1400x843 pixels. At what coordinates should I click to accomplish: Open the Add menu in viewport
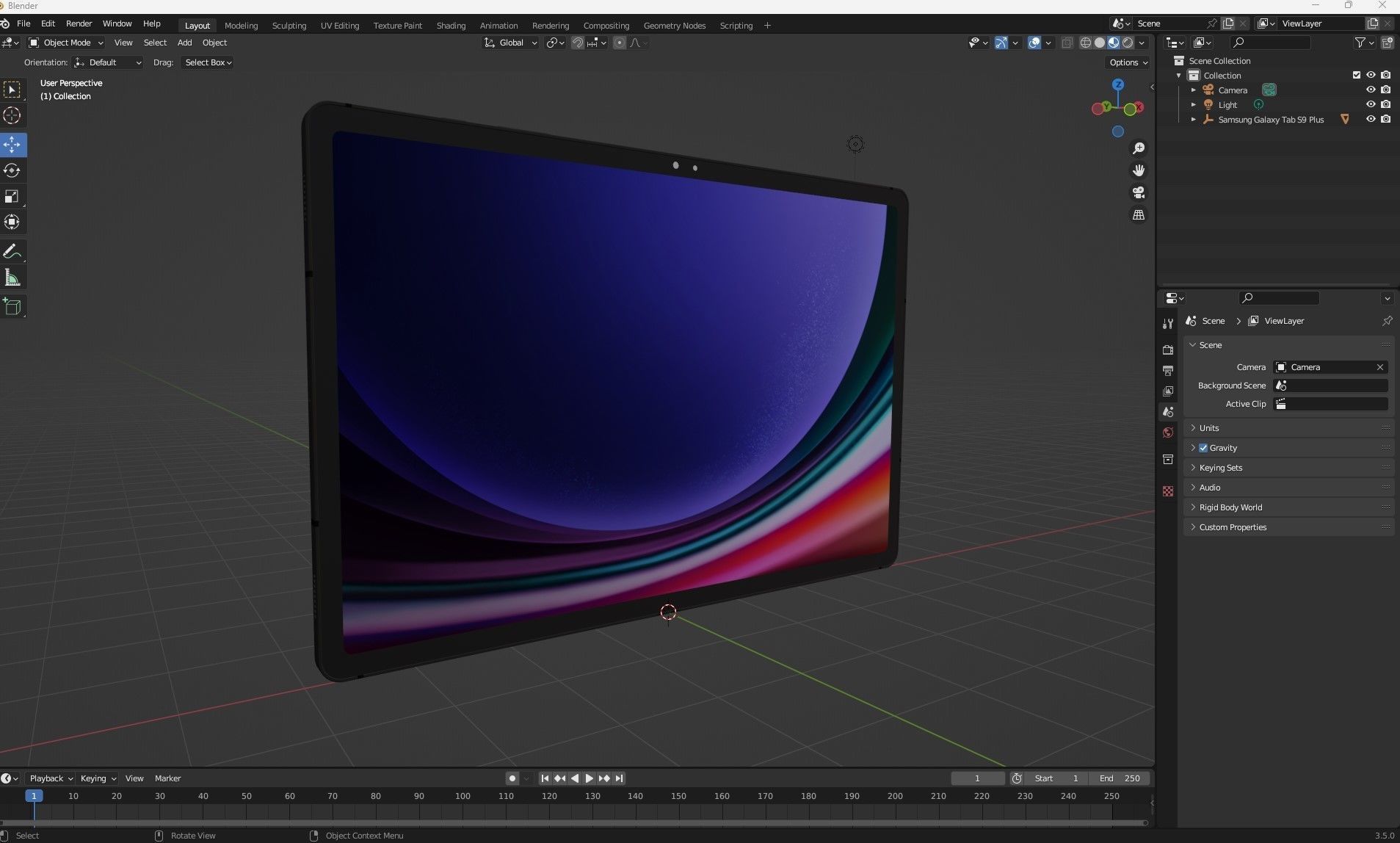point(184,43)
